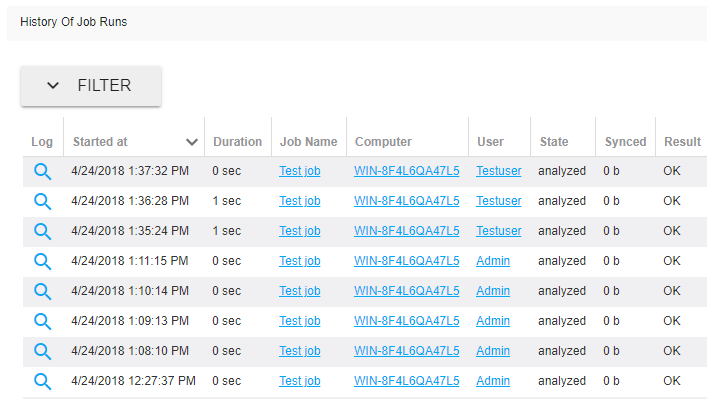
Task: Open log for 1:37:32 PM job run
Action: (x=42, y=171)
